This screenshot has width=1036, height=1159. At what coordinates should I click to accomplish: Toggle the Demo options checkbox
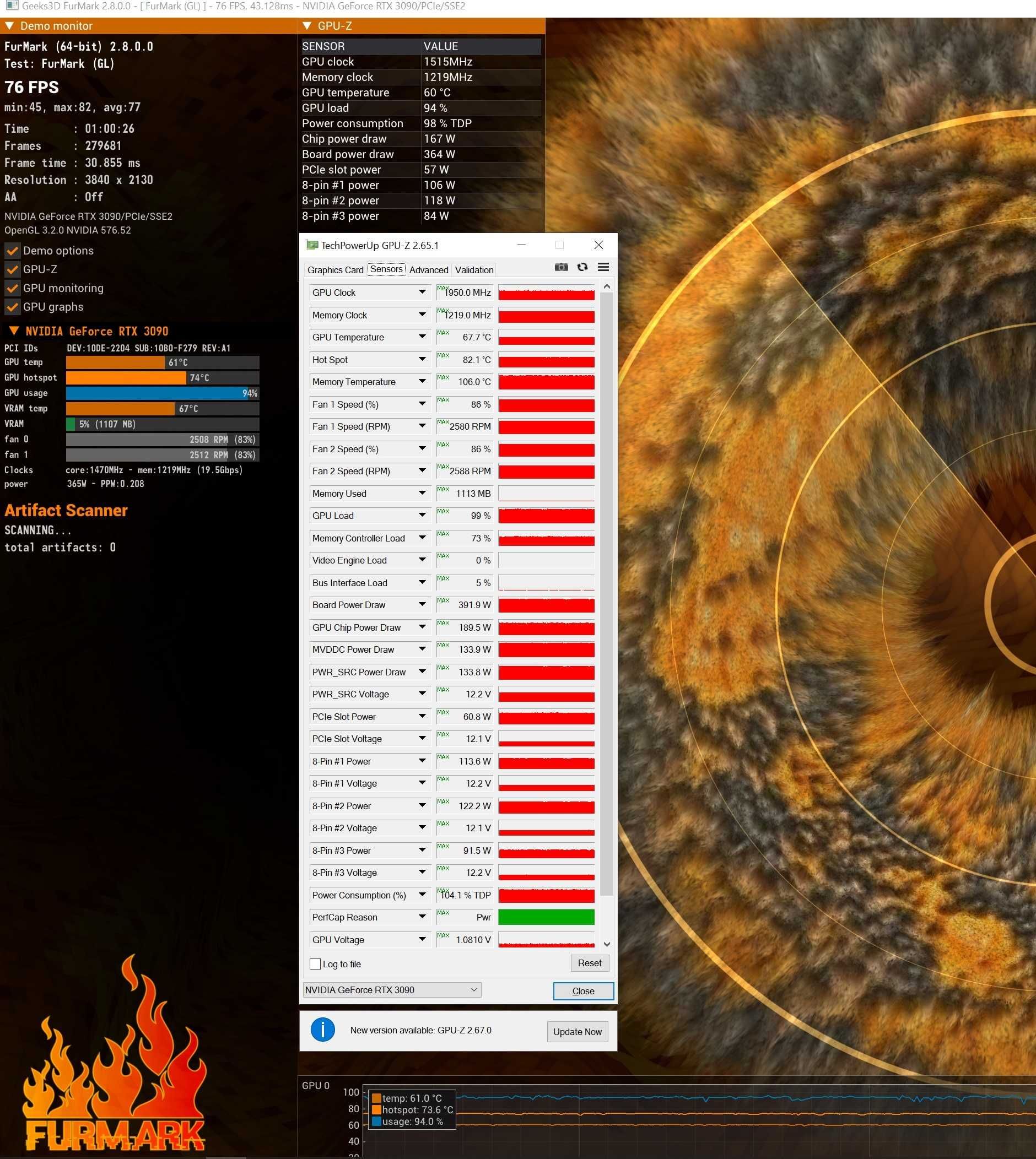pos(12,250)
